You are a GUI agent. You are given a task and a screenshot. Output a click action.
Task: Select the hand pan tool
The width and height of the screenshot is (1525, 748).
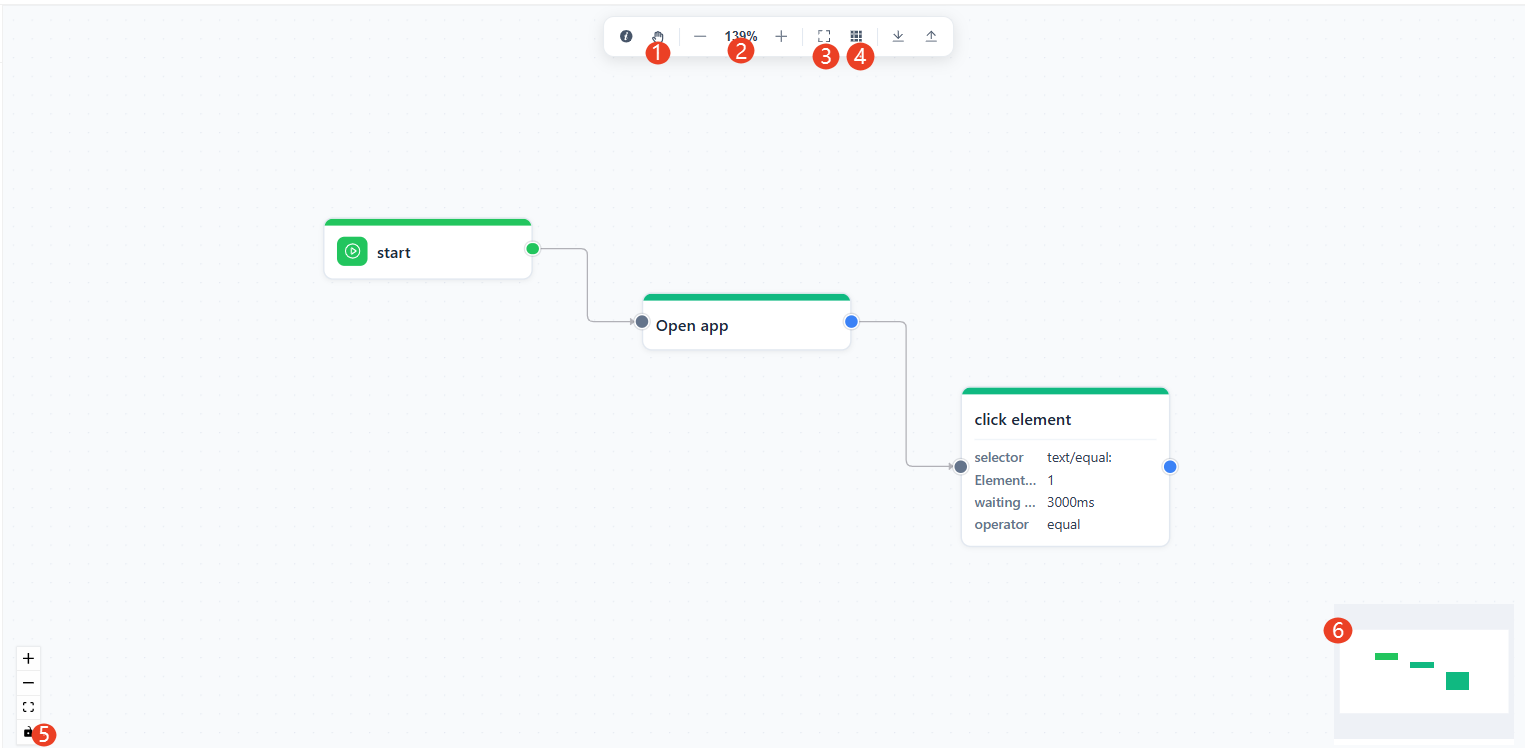pos(658,36)
